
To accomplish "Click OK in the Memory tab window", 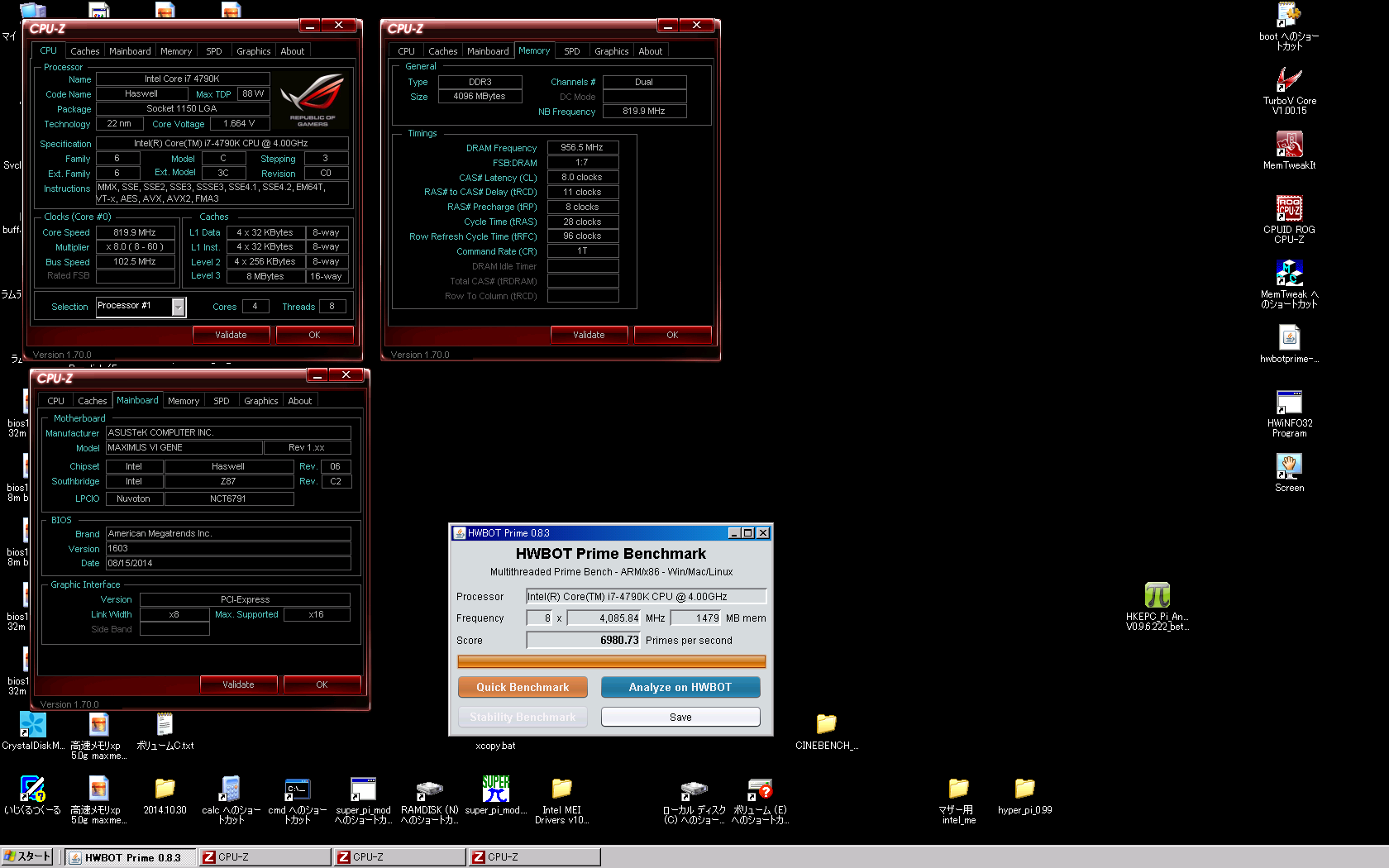I will pyautogui.click(x=672, y=335).
